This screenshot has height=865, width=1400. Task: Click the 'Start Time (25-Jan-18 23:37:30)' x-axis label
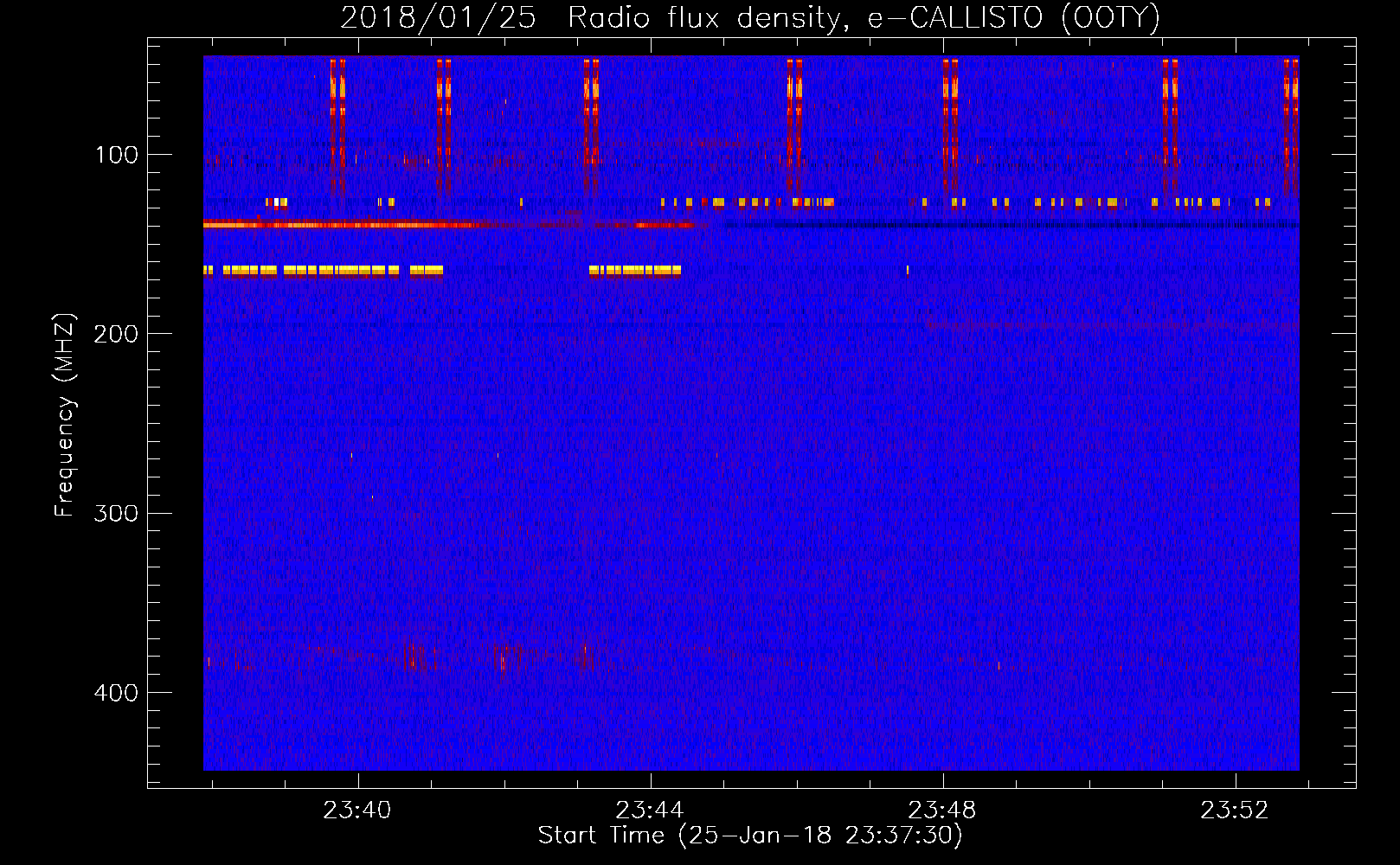pyautogui.click(x=749, y=835)
